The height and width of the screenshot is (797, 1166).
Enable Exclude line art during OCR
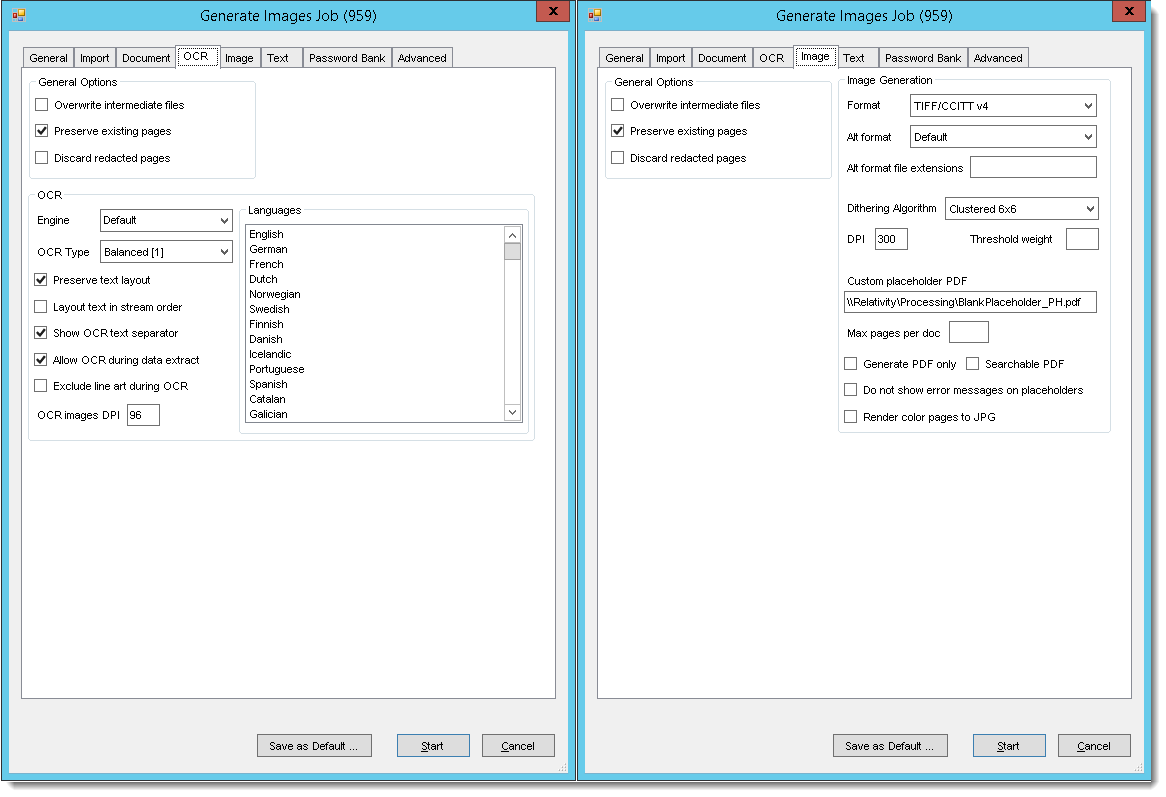(x=41, y=386)
